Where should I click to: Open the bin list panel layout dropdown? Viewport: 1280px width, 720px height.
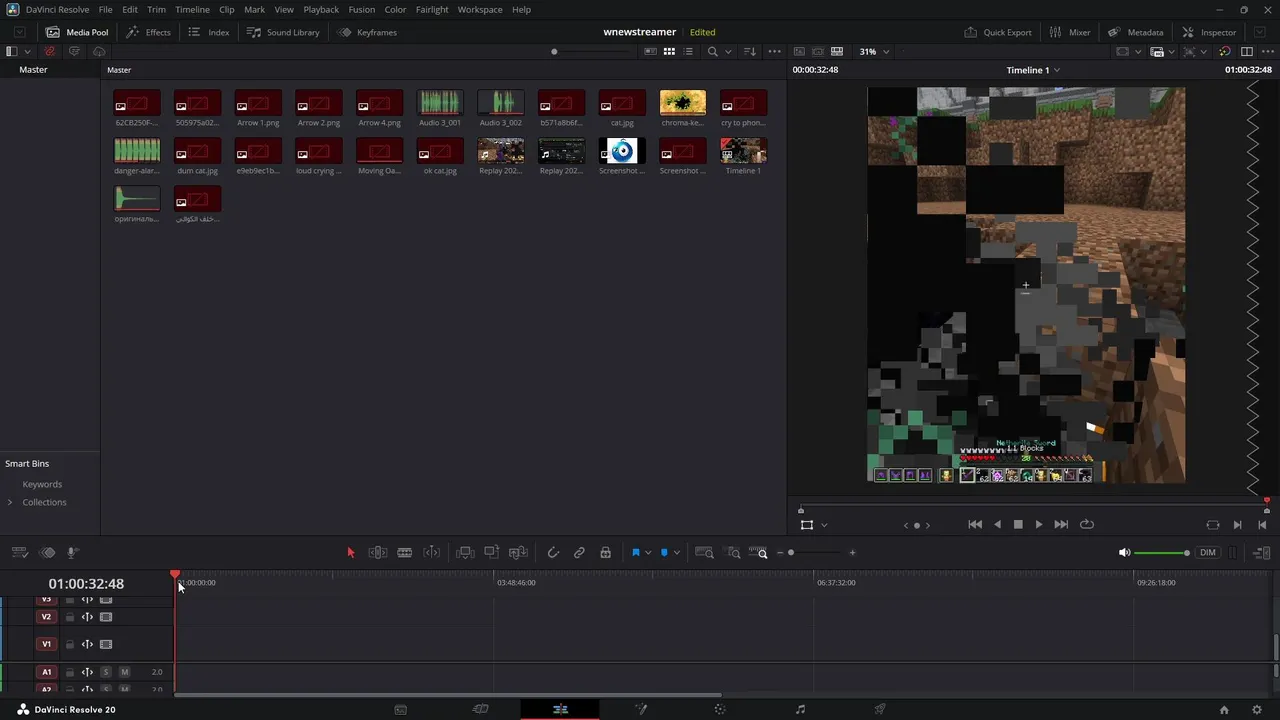(27, 51)
